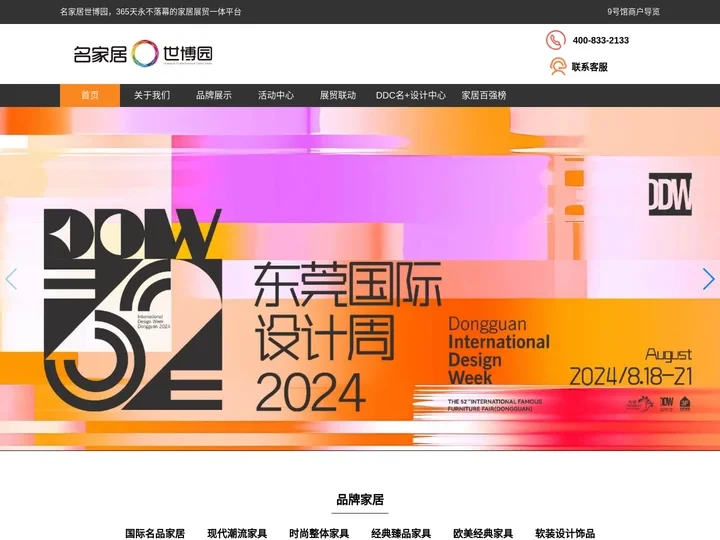Viewport: 720px width, 540px height.
Task: Open 家居百强榜 nav item
Action: [x=484, y=95]
